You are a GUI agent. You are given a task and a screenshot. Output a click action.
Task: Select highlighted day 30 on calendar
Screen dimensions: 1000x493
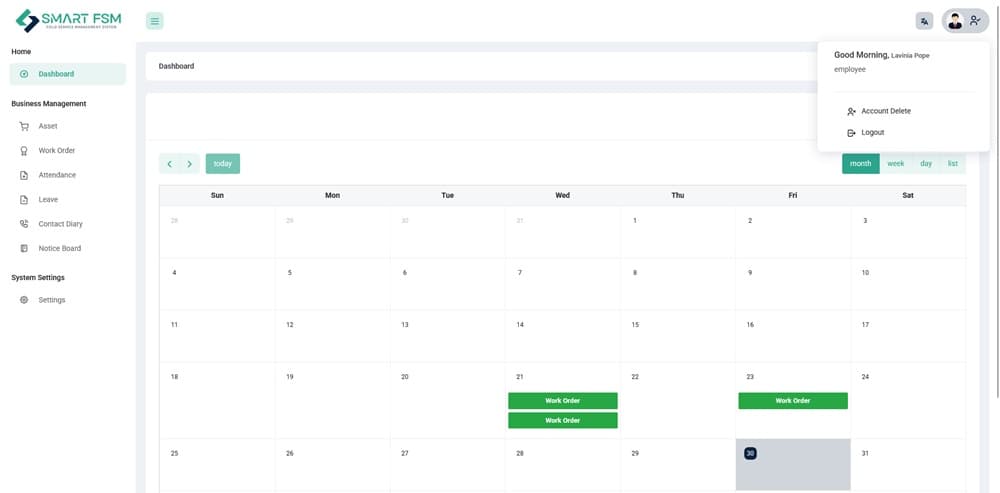pyautogui.click(x=750, y=453)
